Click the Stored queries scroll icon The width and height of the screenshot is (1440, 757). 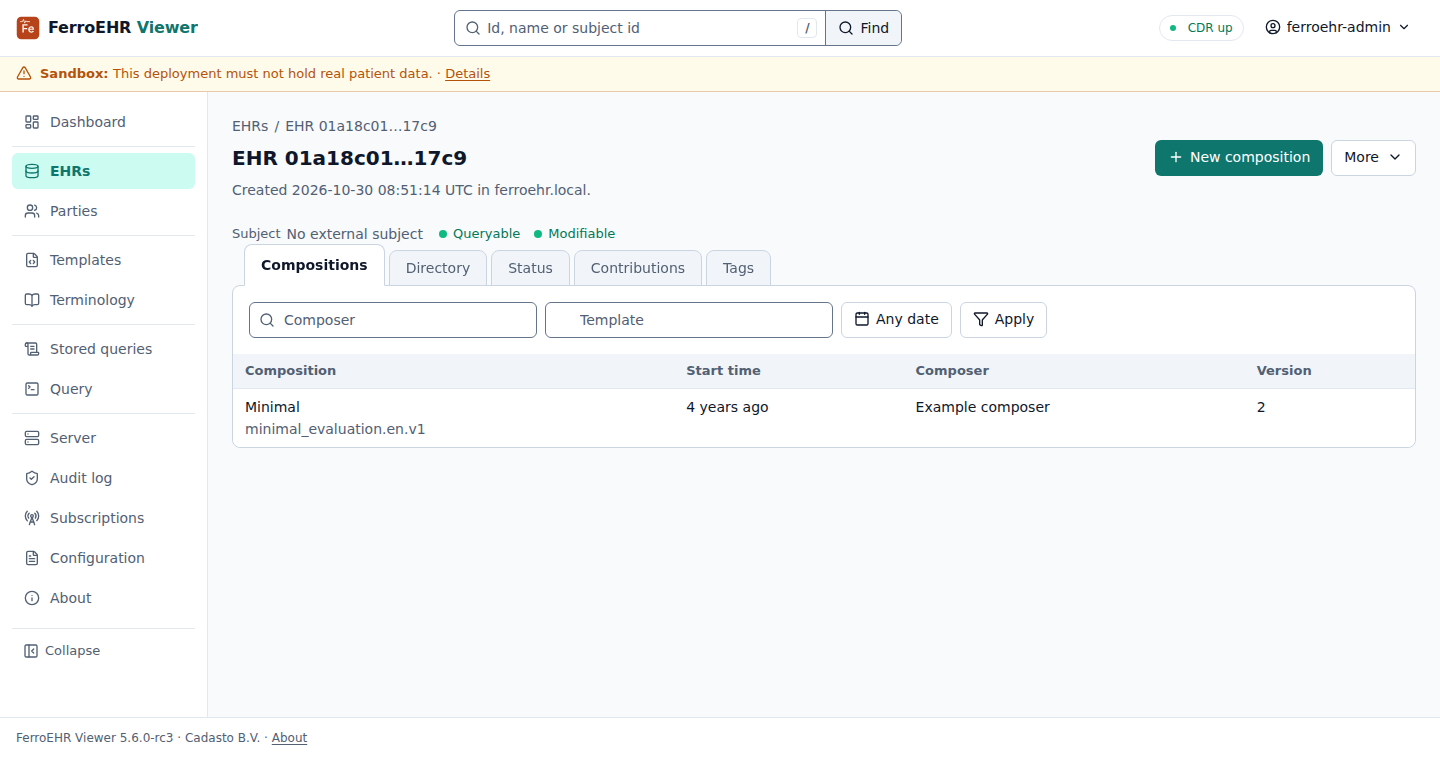click(32, 349)
